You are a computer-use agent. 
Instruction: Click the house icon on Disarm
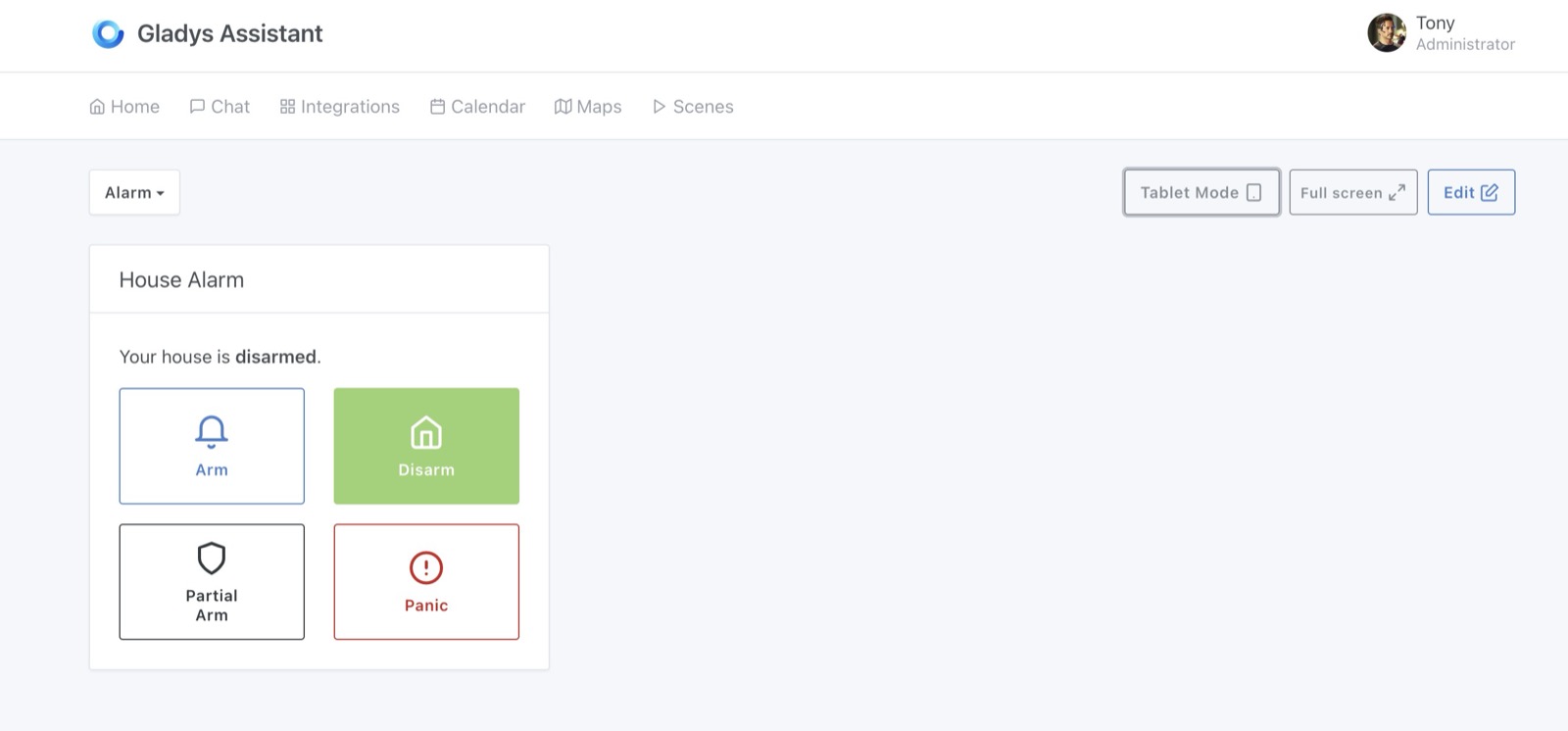coord(426,432)
